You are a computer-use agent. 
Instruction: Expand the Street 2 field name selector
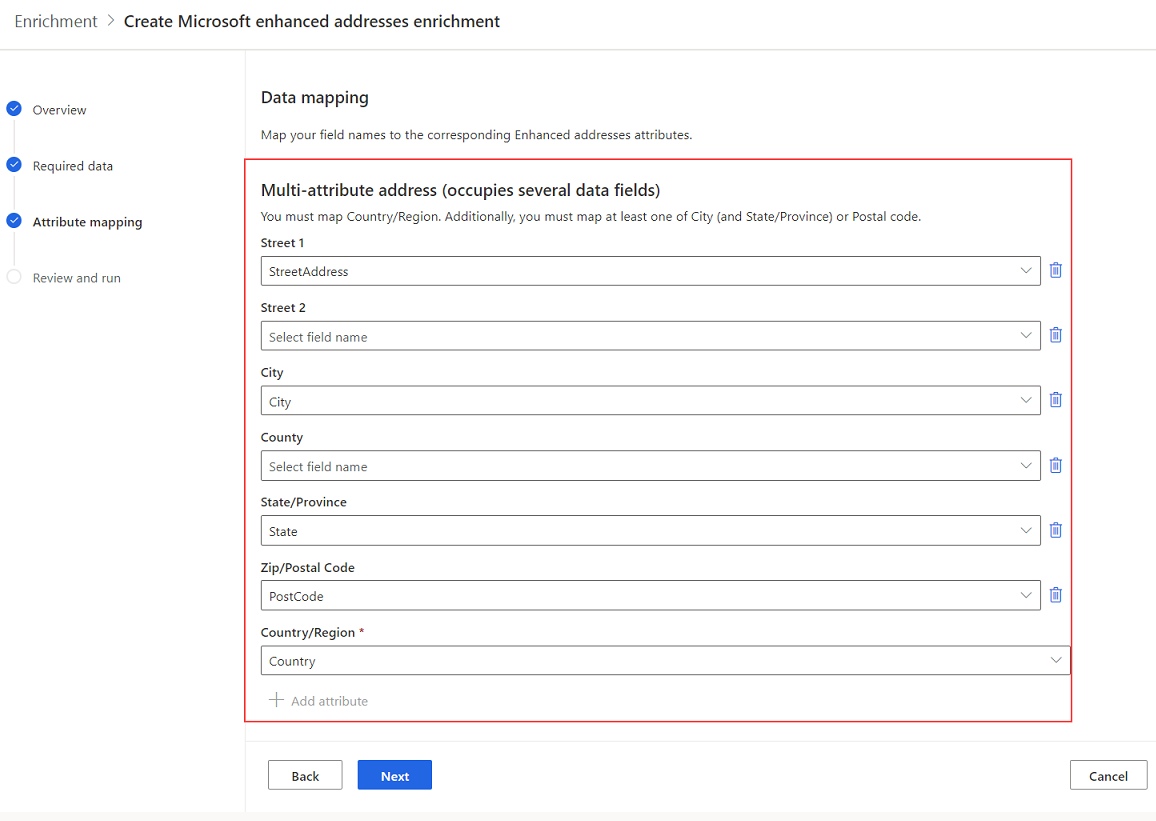[x=1025, y=335]
